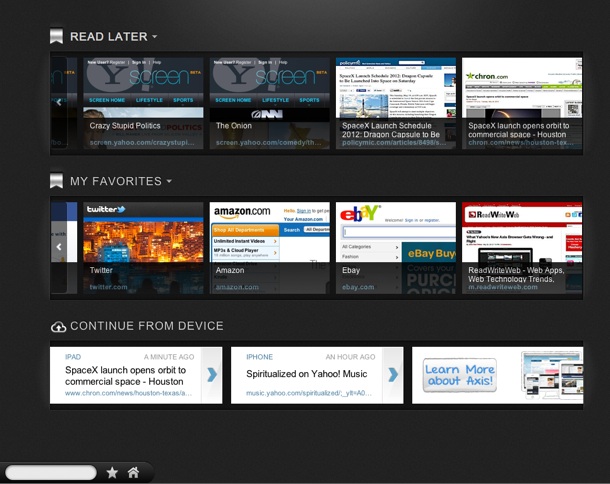Continue iPhone Spiritualized on Yahoo! Music card
The width and height of the screenshot is (610, 484).
point(317,375)
